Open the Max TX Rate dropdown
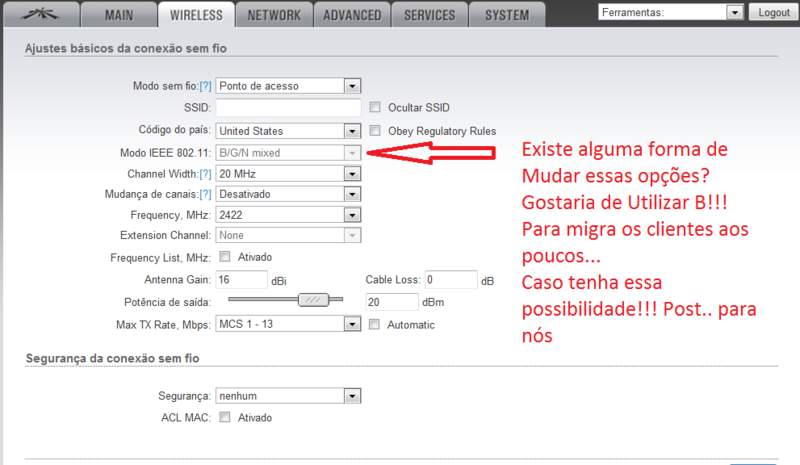 pyautogui.click(x=288, y=324)
